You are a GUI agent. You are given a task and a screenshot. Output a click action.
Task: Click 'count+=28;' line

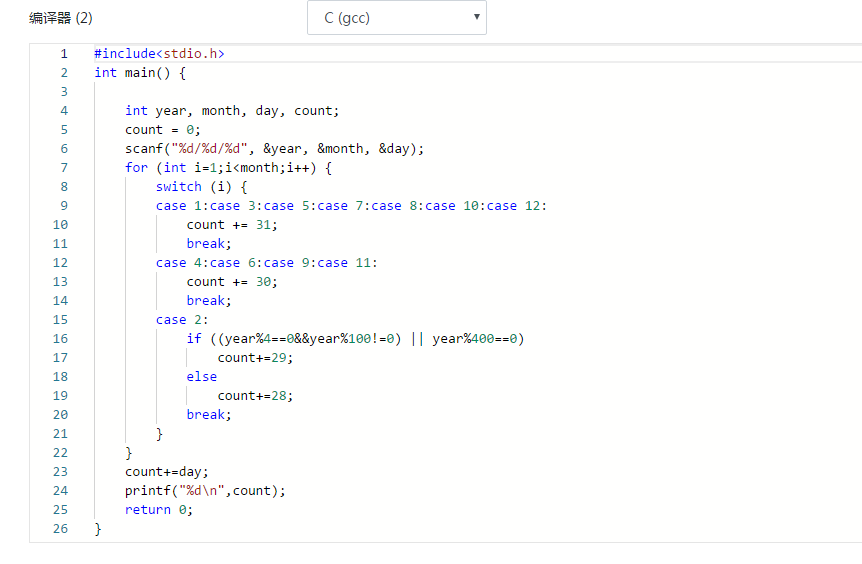[x=255, y=396]
